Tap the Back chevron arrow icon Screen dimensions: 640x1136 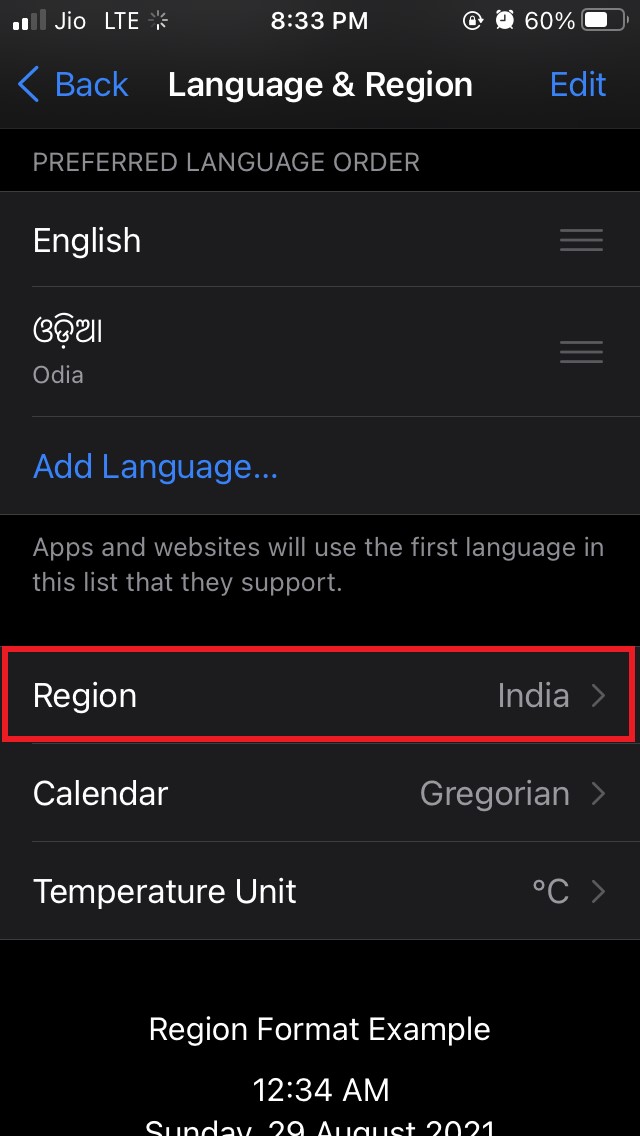(x=27, y=85)
